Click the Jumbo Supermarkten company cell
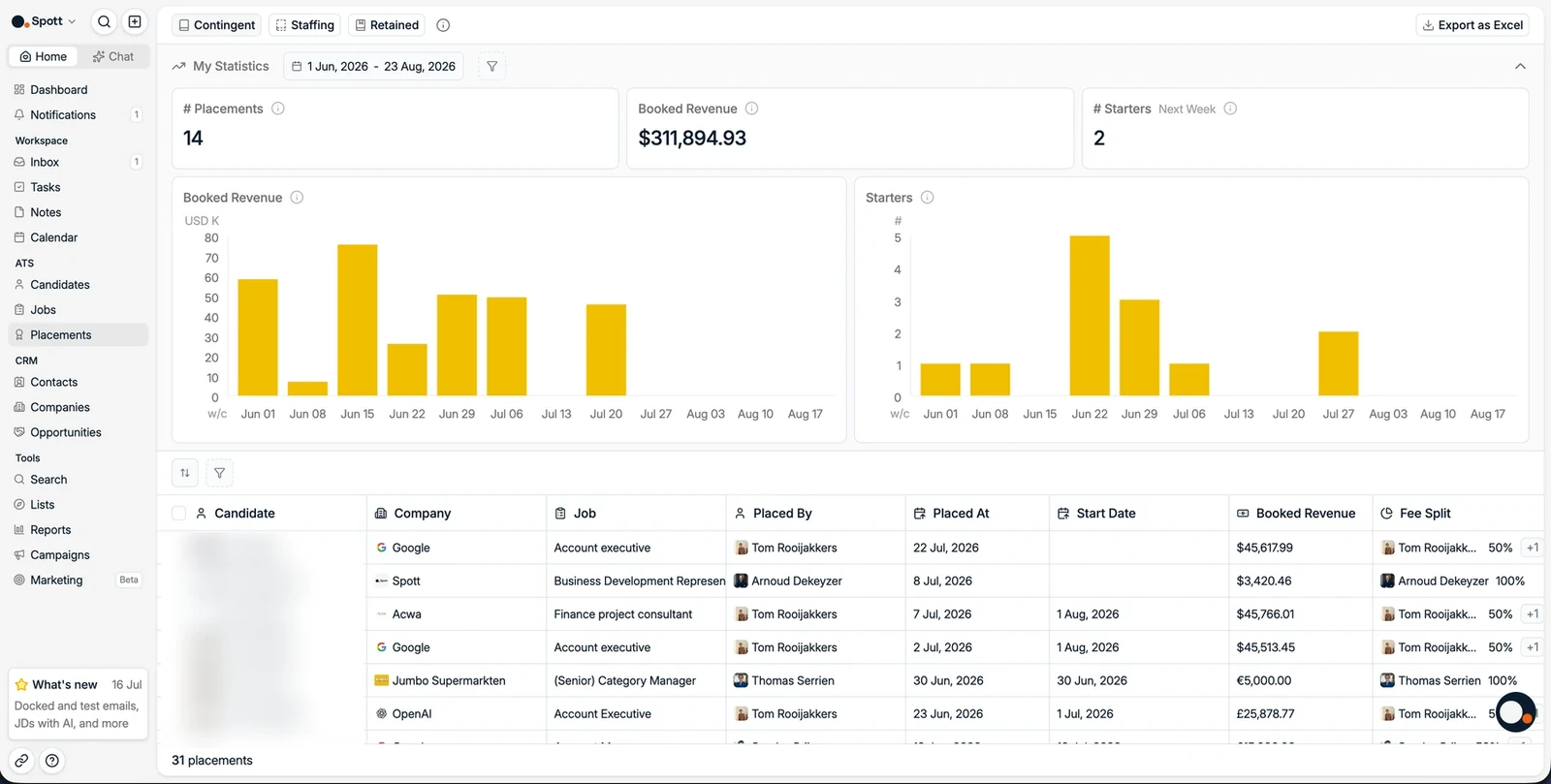The width and height of the screenshot is (1551, 784). [x=457, y=681]
